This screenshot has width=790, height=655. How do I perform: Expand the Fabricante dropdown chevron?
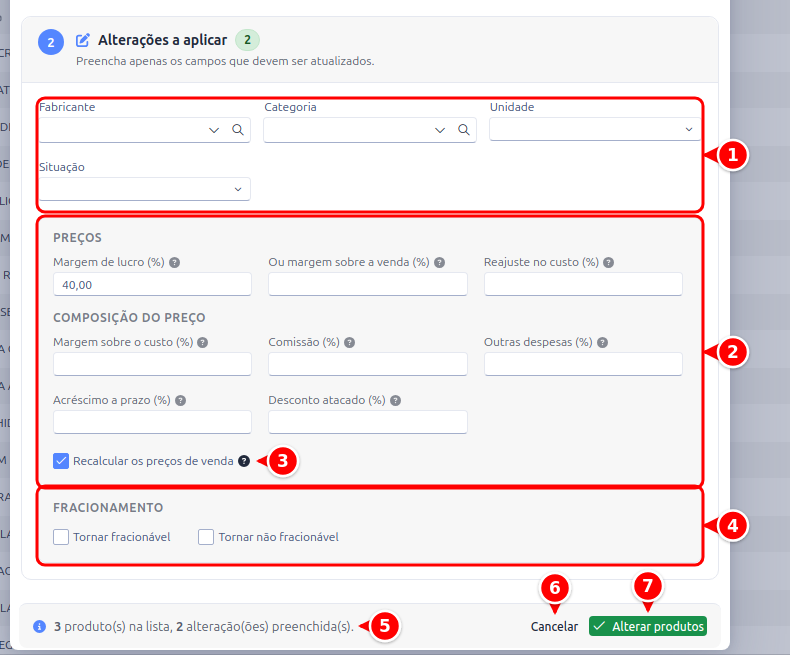[214, 130]
